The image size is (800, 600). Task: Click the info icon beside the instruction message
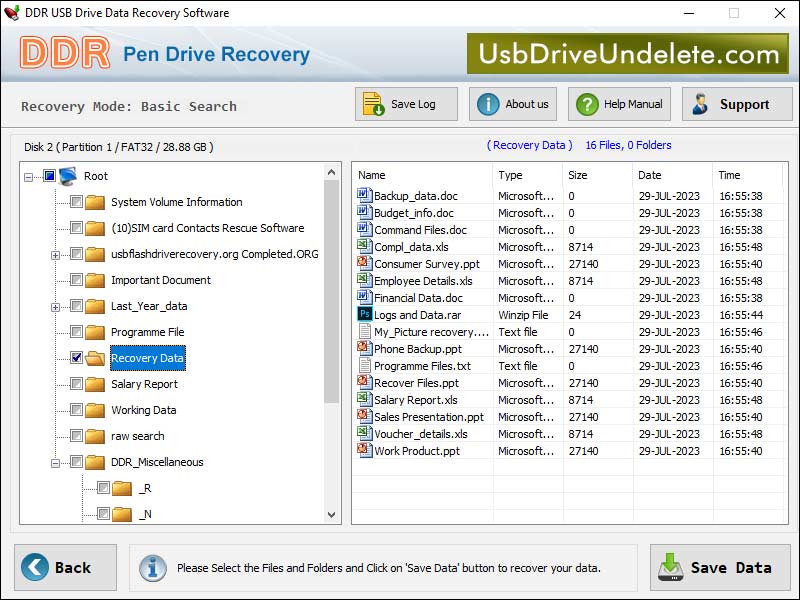pyautogui.click(x=153, y=568)
